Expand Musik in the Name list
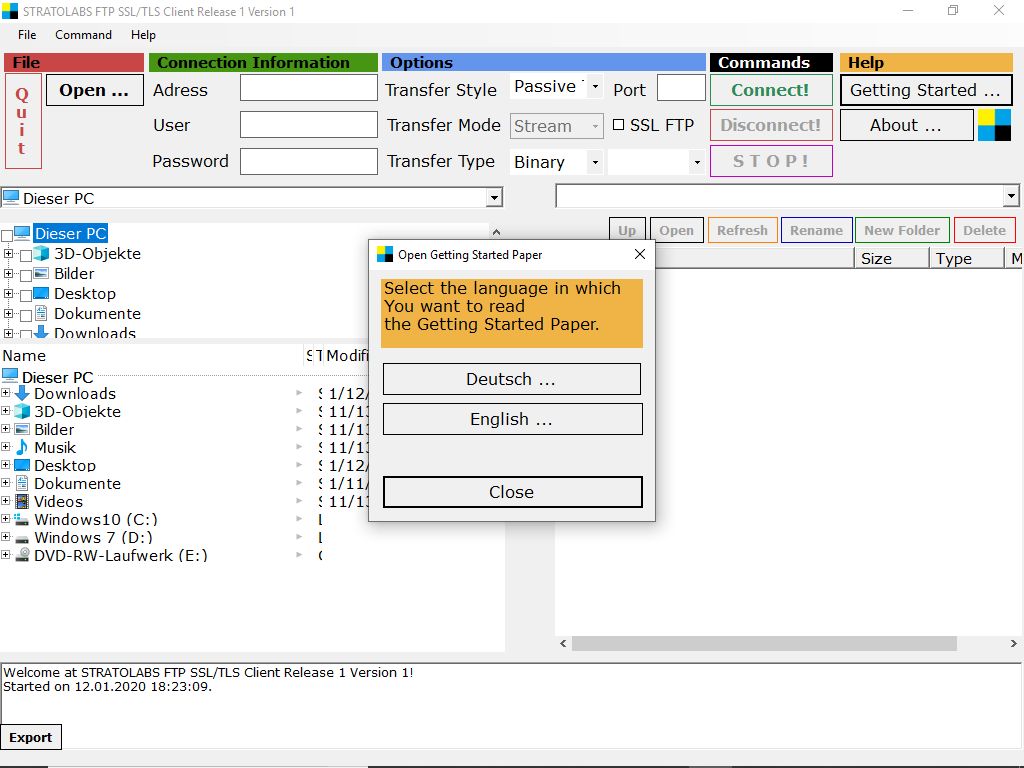1024x768 pixels. coord(5,447)
